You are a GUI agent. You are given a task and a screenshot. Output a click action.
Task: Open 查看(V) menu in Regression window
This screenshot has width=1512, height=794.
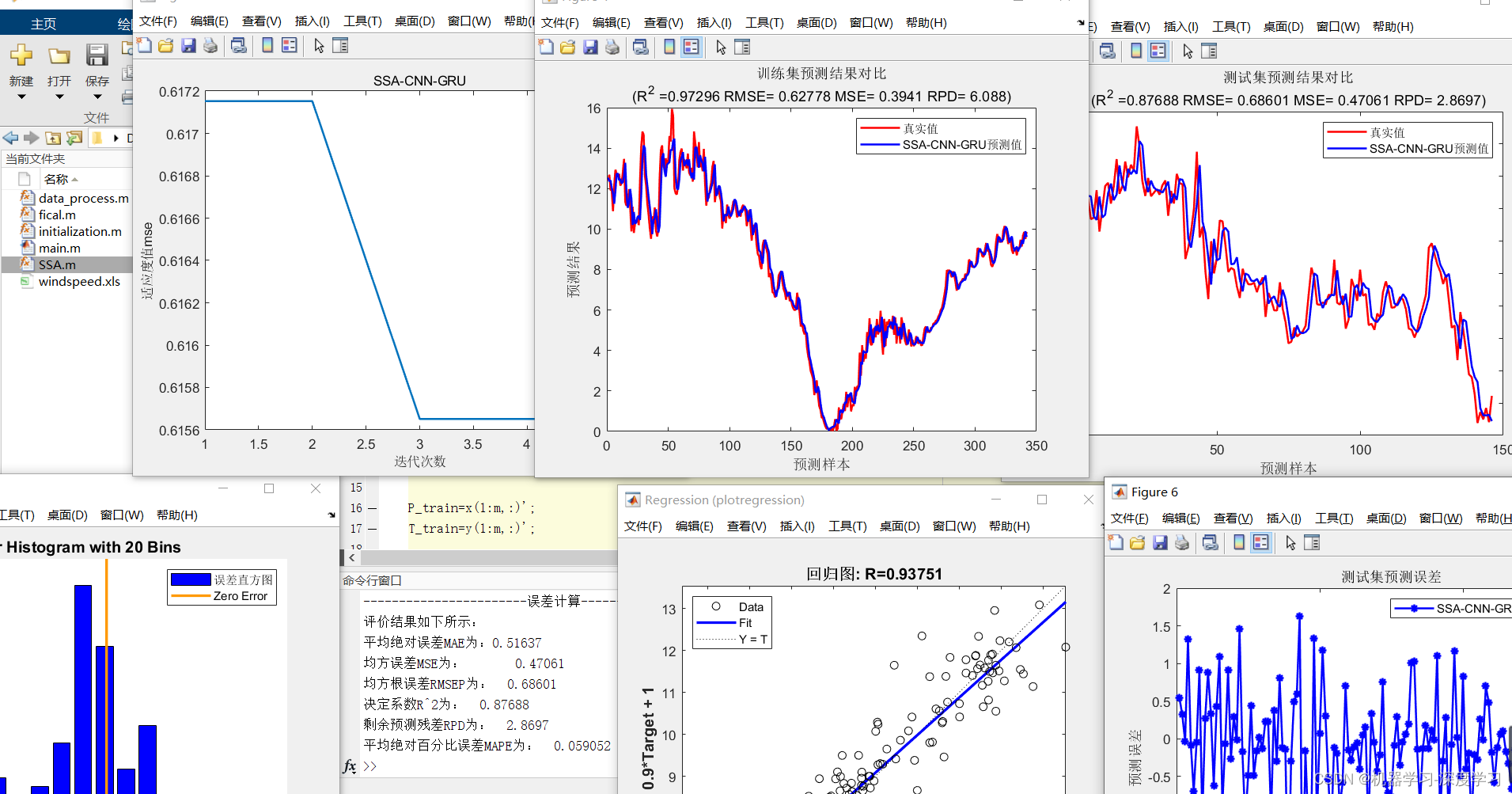tap(747, 526)
